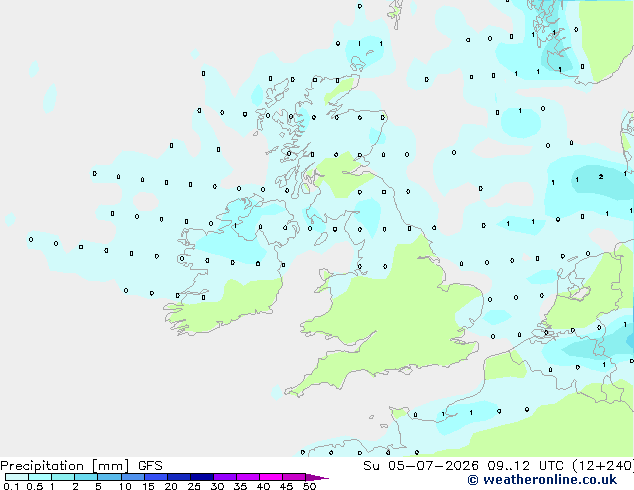
Task: Click the '(12+240)' forecast offset text
Action: (603, 466)
